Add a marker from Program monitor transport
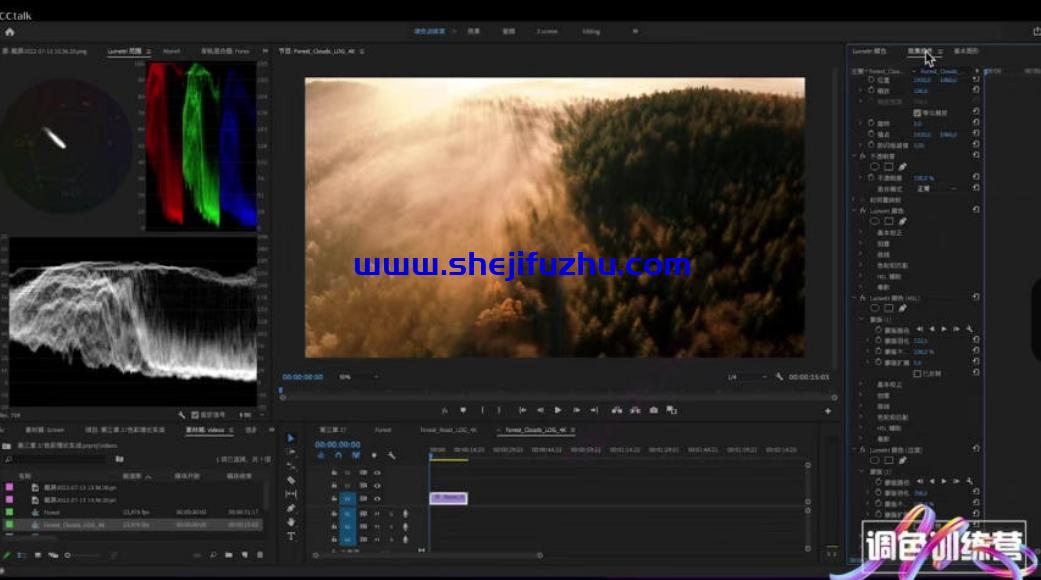The height and width of the screenshot is (580, 1041). 463,410
